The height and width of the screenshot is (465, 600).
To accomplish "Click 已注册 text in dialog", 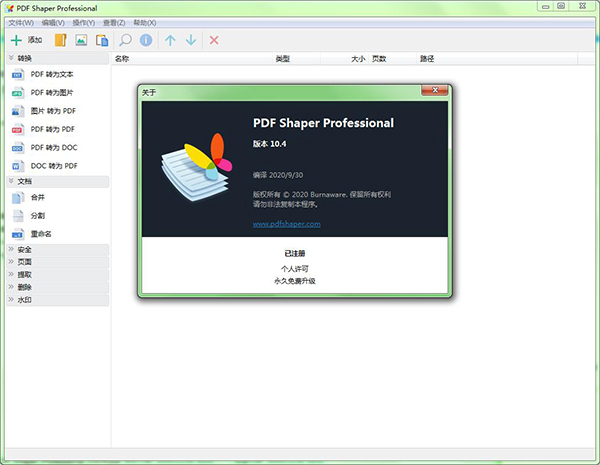I will [x=295, y=253].
